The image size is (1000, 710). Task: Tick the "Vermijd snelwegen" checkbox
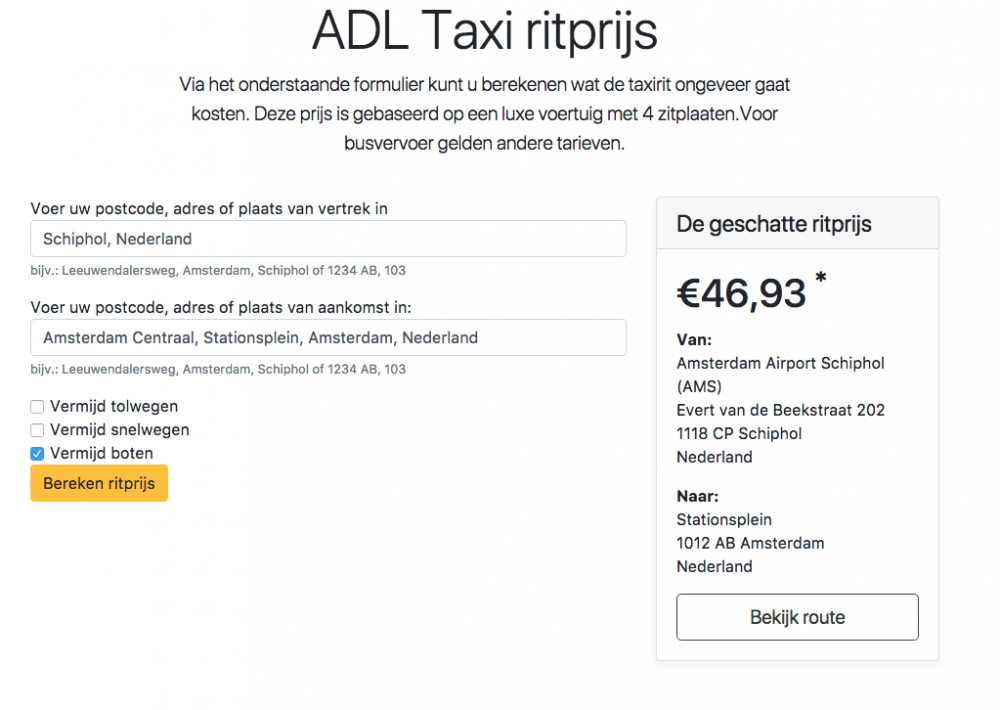pyautogui.click(x=37, y=430)
